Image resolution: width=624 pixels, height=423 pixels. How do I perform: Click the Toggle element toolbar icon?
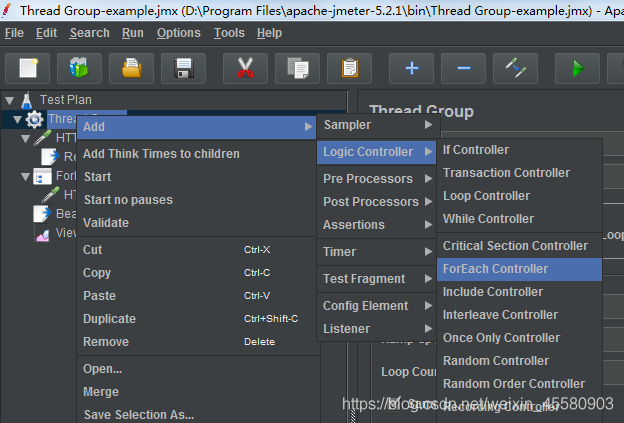pos(515,68)
